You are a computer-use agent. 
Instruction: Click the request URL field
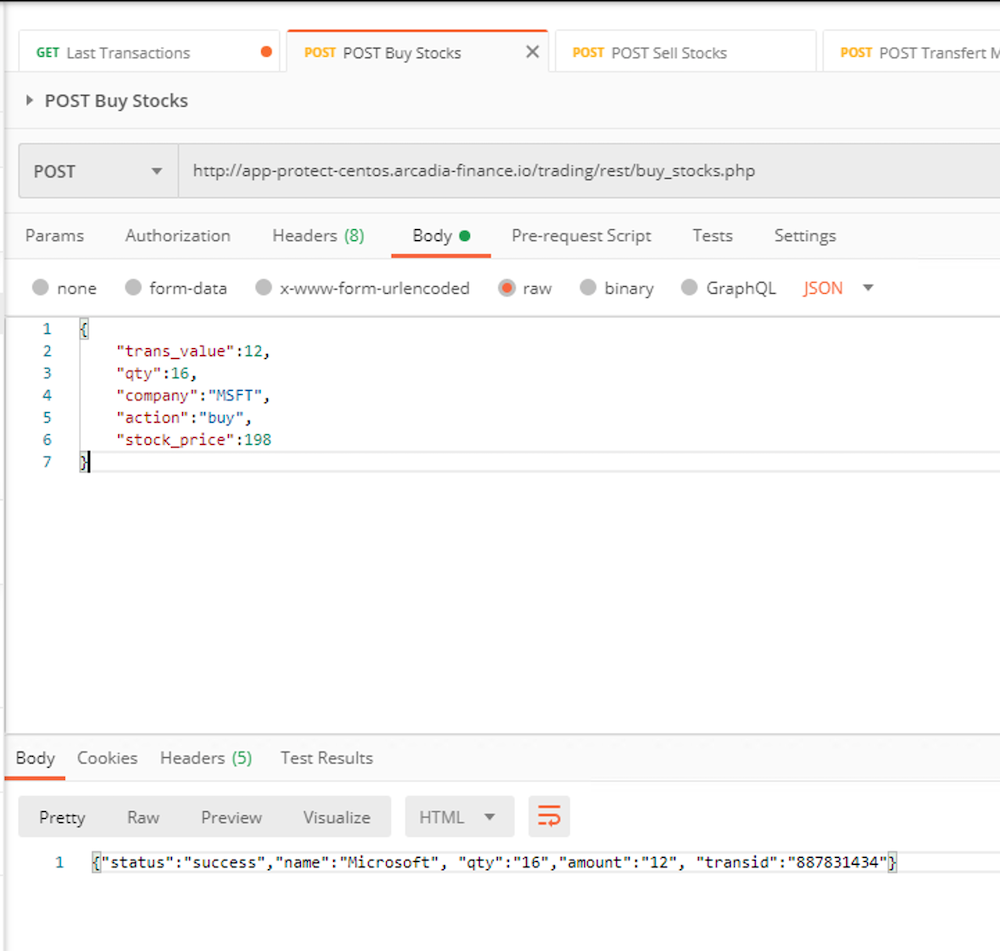[589, 171]
